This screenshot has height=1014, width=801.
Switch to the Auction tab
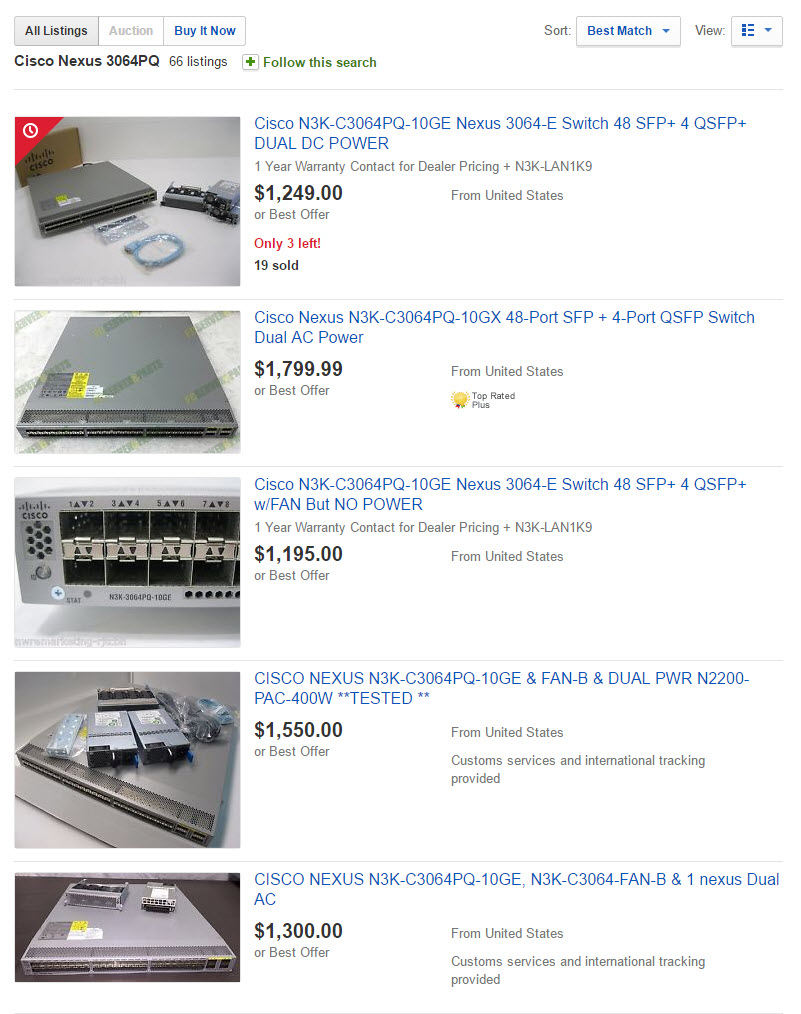(131, 31)
